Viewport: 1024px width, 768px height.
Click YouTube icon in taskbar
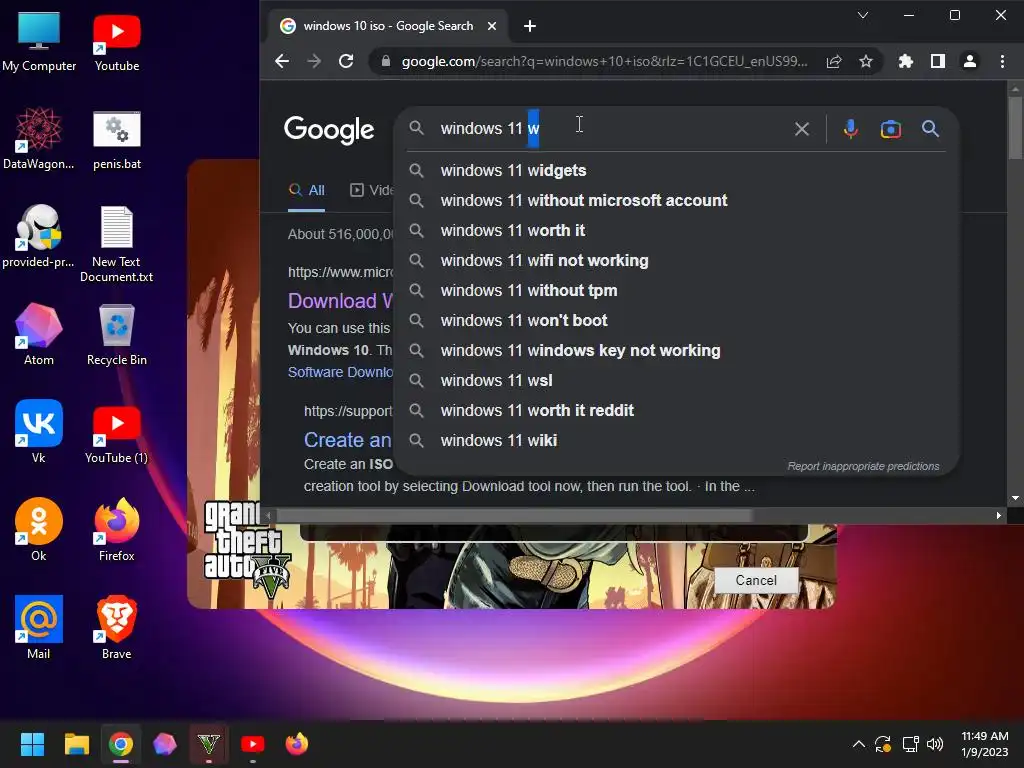pyautogui.click(x=253, y=744)
